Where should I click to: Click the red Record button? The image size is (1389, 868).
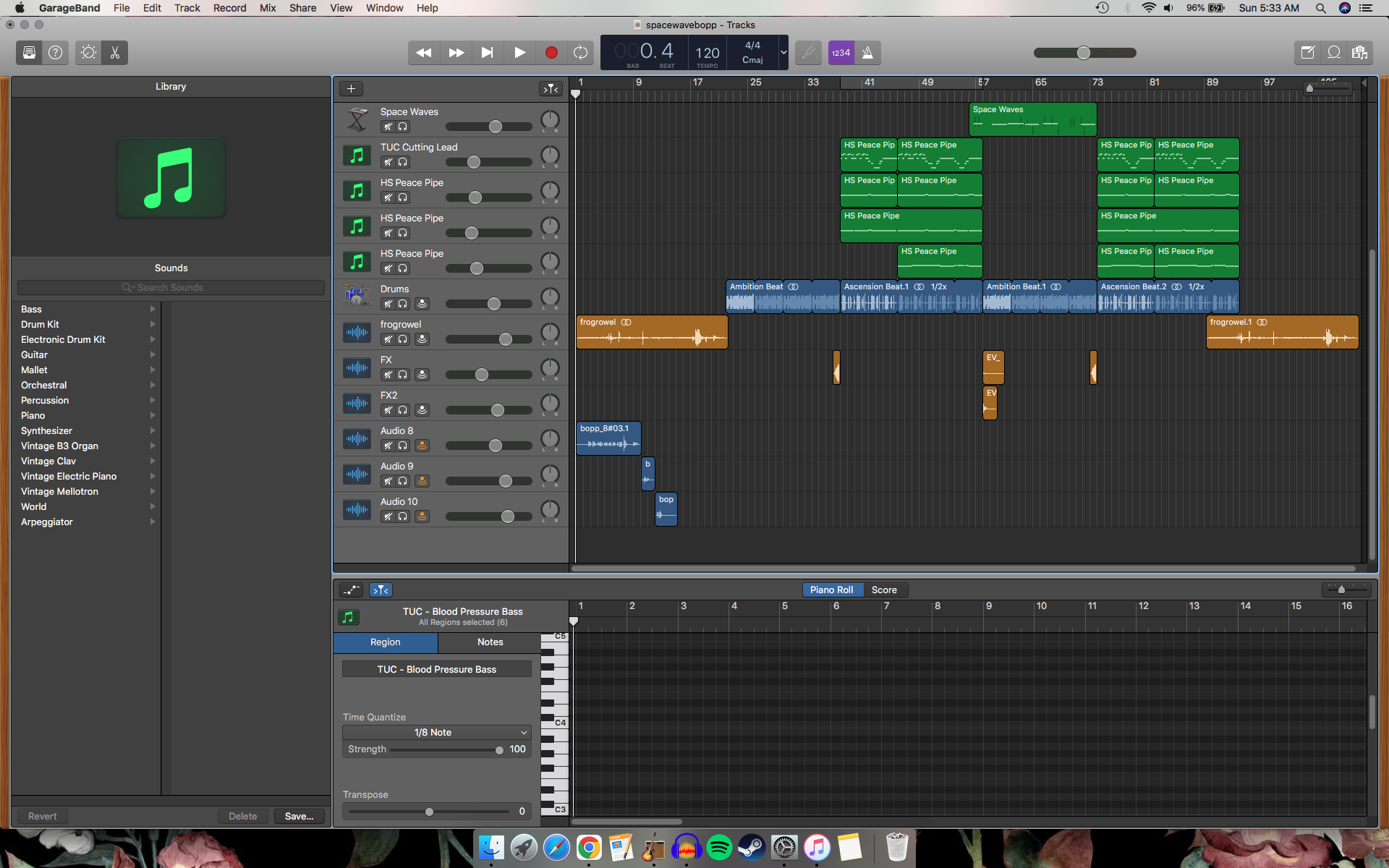(551, 53)
